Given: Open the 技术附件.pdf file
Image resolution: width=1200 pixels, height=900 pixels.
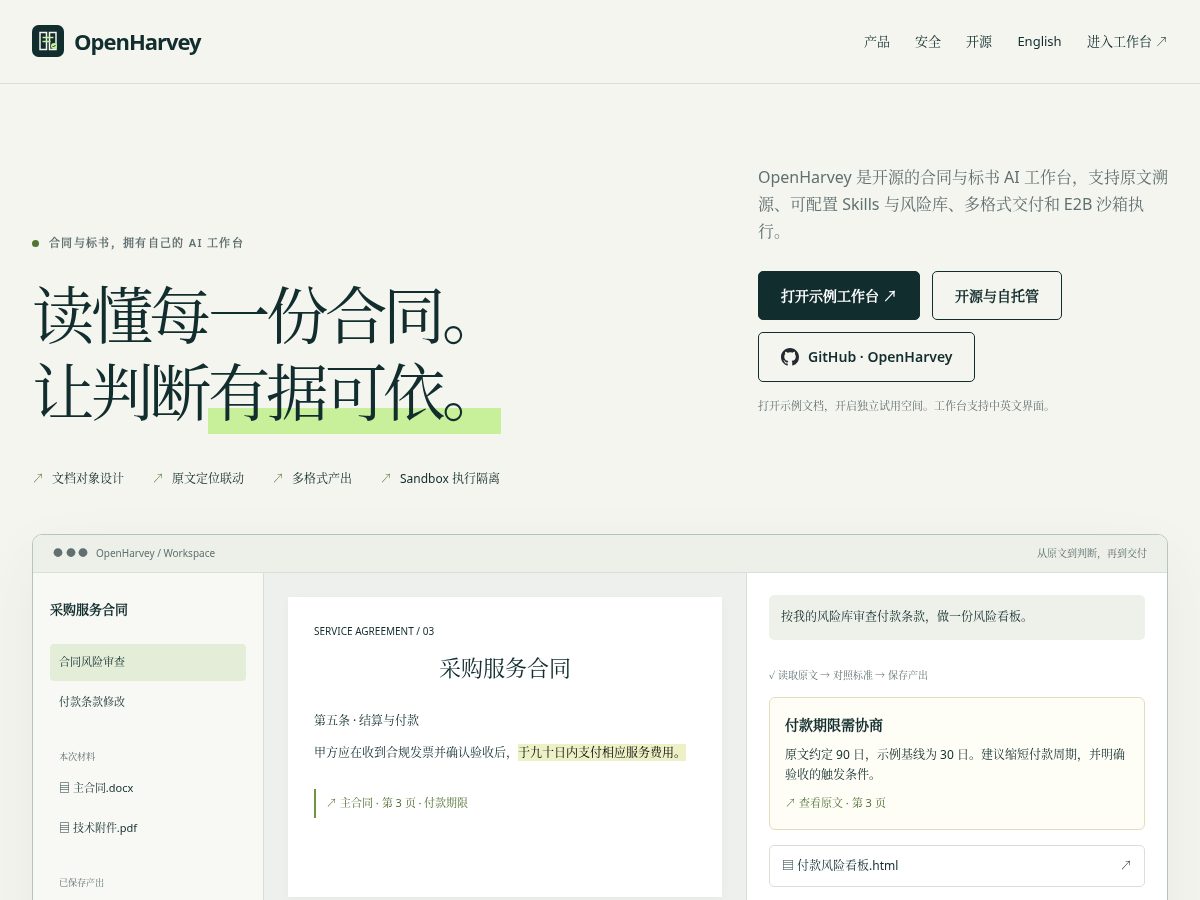Looking at the screenshot, I should pyautogui.click(x=148, y=828).
